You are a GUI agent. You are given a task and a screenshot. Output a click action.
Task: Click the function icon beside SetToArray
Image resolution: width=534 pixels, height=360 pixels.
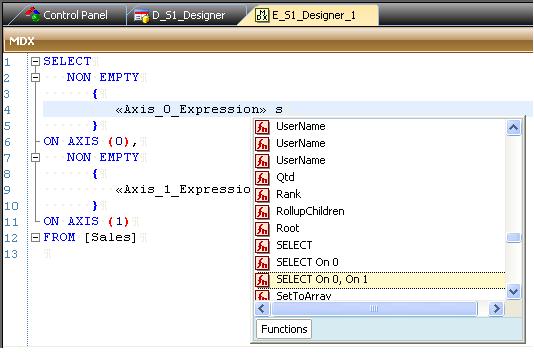[262, 295]
